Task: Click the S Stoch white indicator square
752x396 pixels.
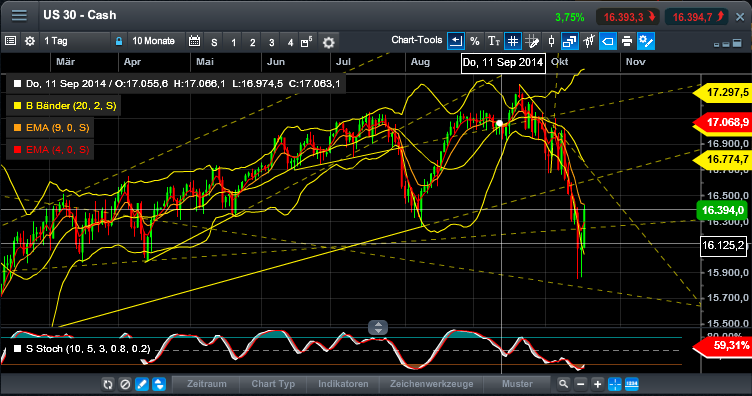Action: [18, 349]
